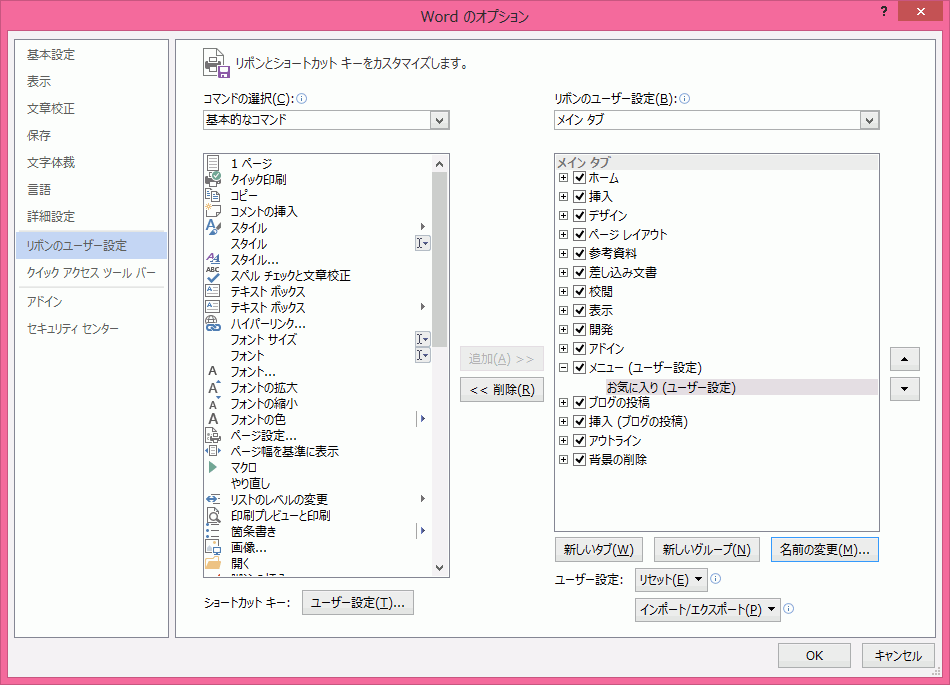Click the 開く folder icon
This screenshot has width=950, height=685.
click(213, 563)
